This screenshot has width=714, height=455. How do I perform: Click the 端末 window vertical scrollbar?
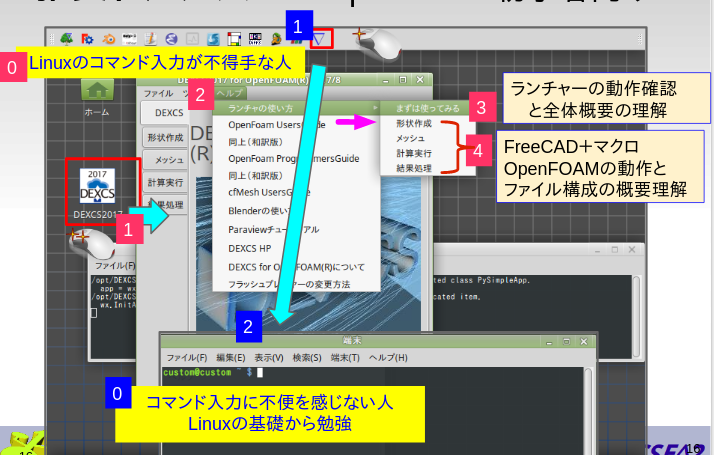(x=588, y=410)
